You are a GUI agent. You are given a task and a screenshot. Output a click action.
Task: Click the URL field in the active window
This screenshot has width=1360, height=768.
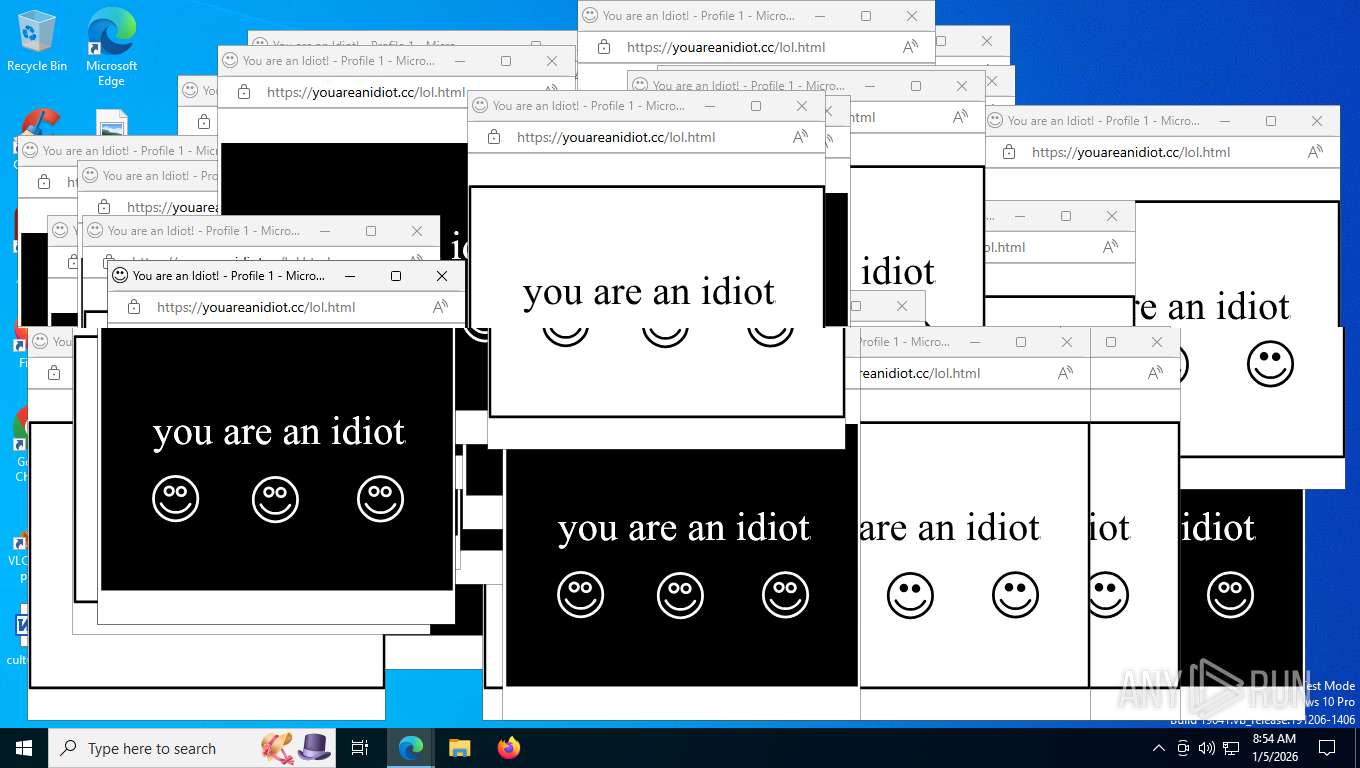coord(256,307)
